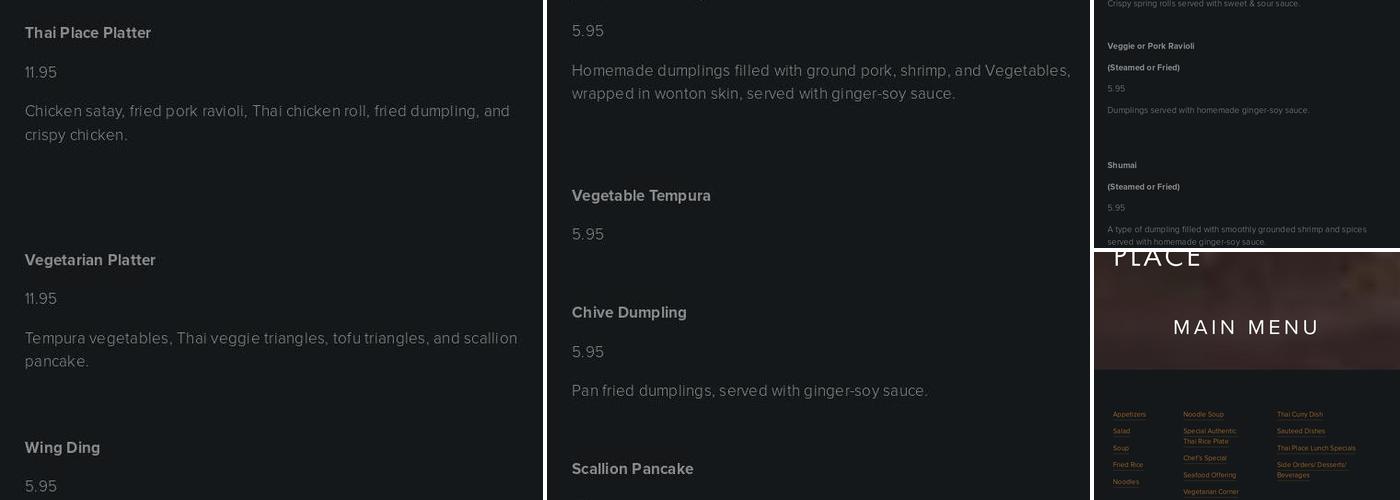Select the Vegetarian Corner link
Screen dimensions: 1400x500
[x=1210, y=492]
